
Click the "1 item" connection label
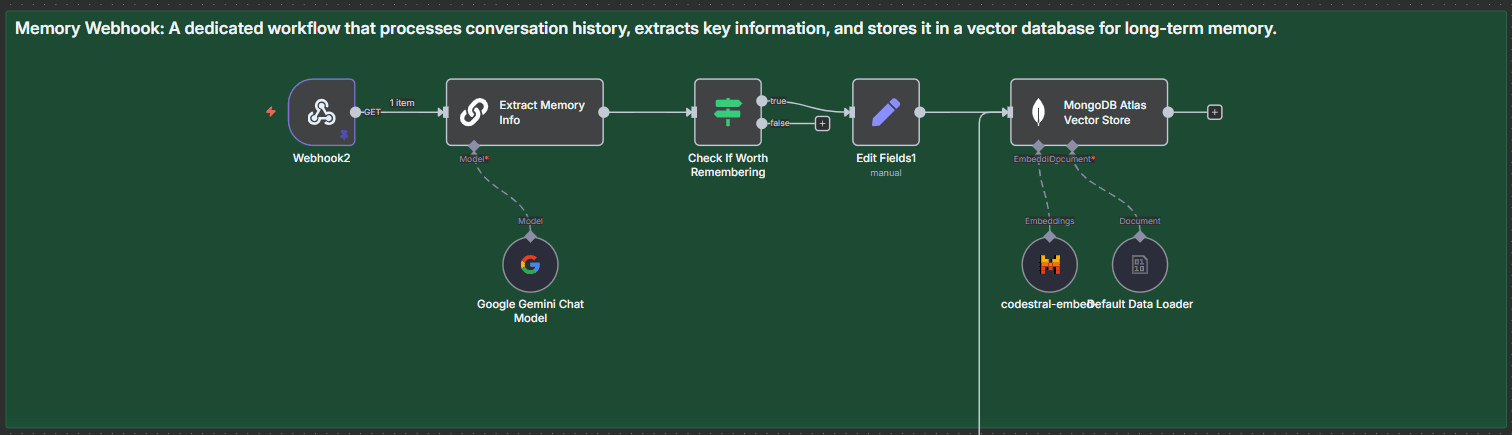pyautogui.click(x=402, y=102)
